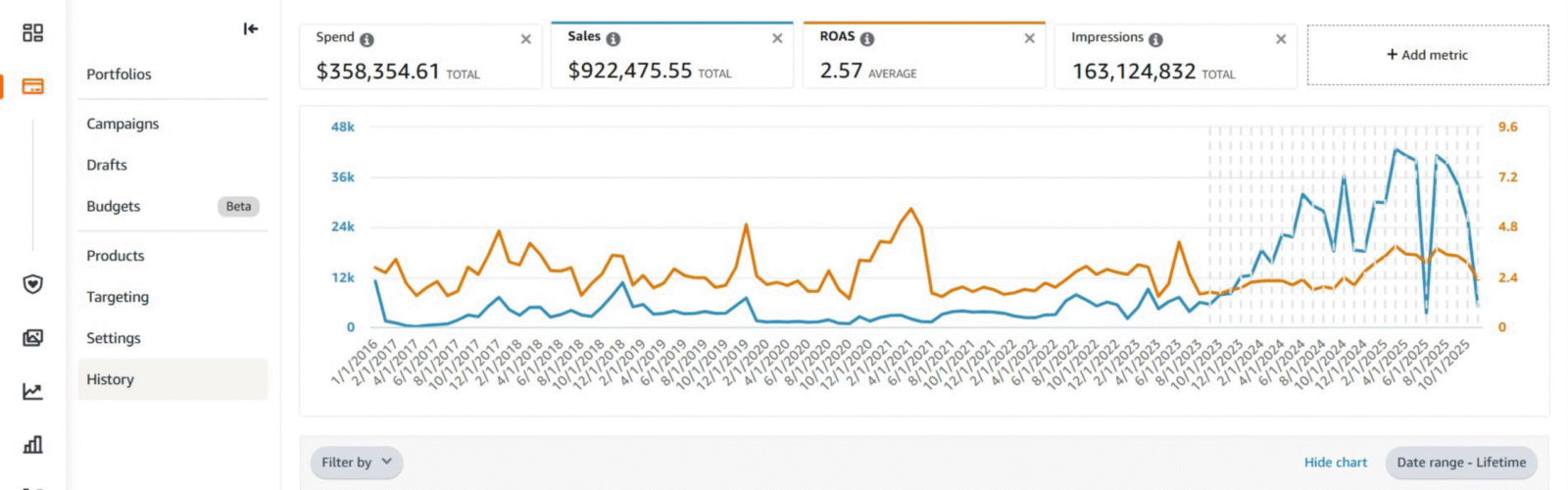Screen dimensions: 1568x490
Task: Remove the ROAS metric card
Action: tap(1029, 38)
